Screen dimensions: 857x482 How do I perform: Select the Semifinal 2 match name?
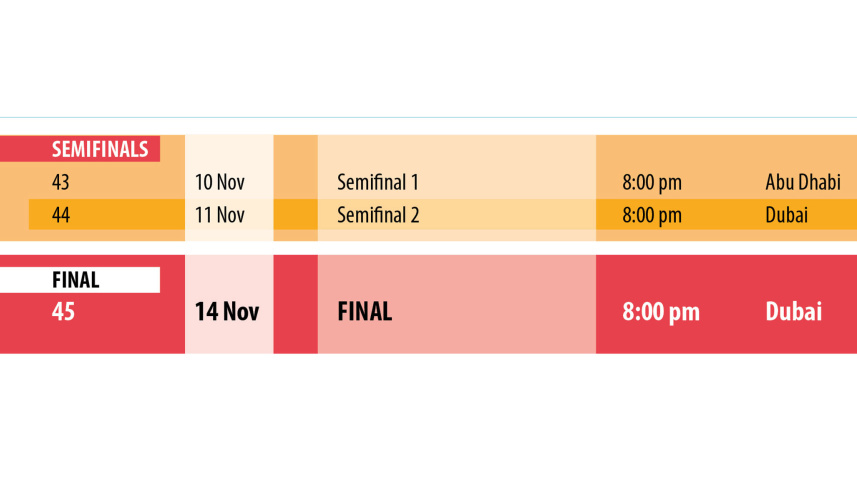(x=378, y=215)
